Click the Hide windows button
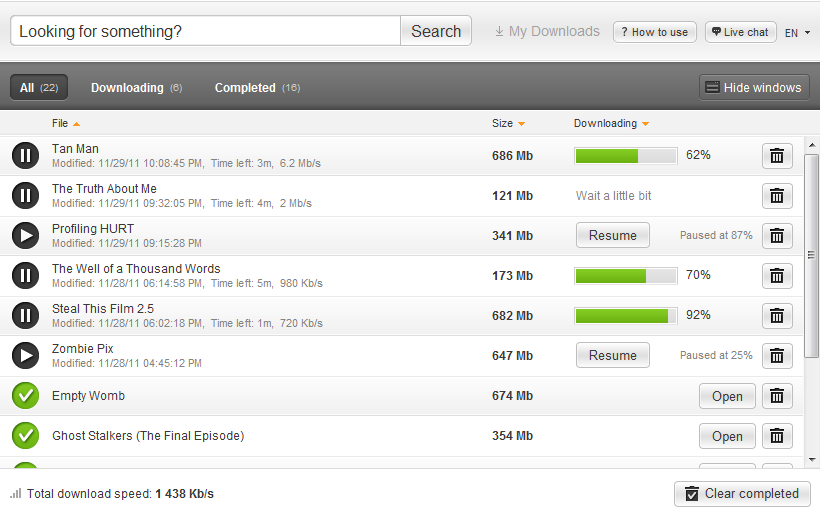 (x=754, y=87)
